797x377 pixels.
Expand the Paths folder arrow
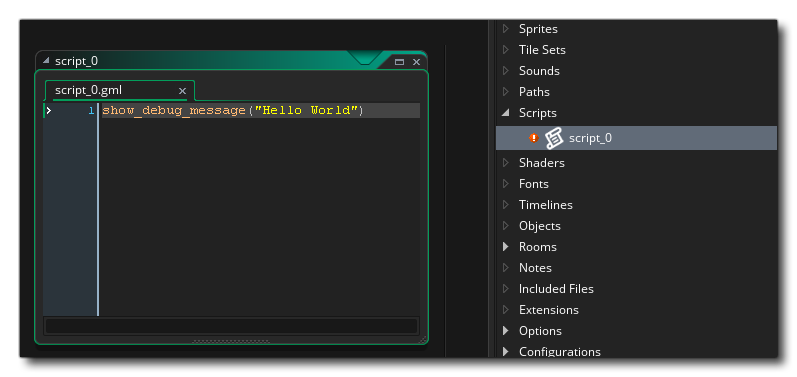tap(506, 92)
